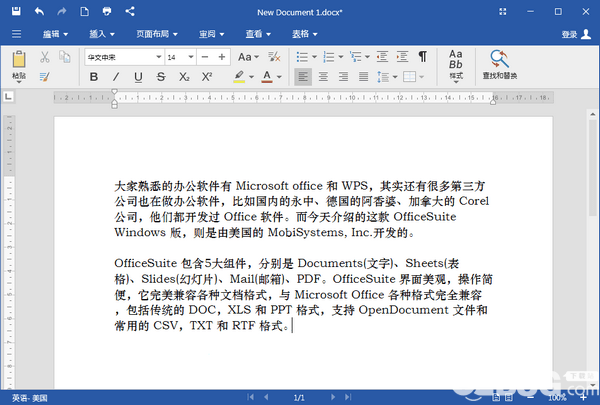This screenshot has width=600, height=405.
Task: Click the scrollbar up arrow
Action: (593, 114)
